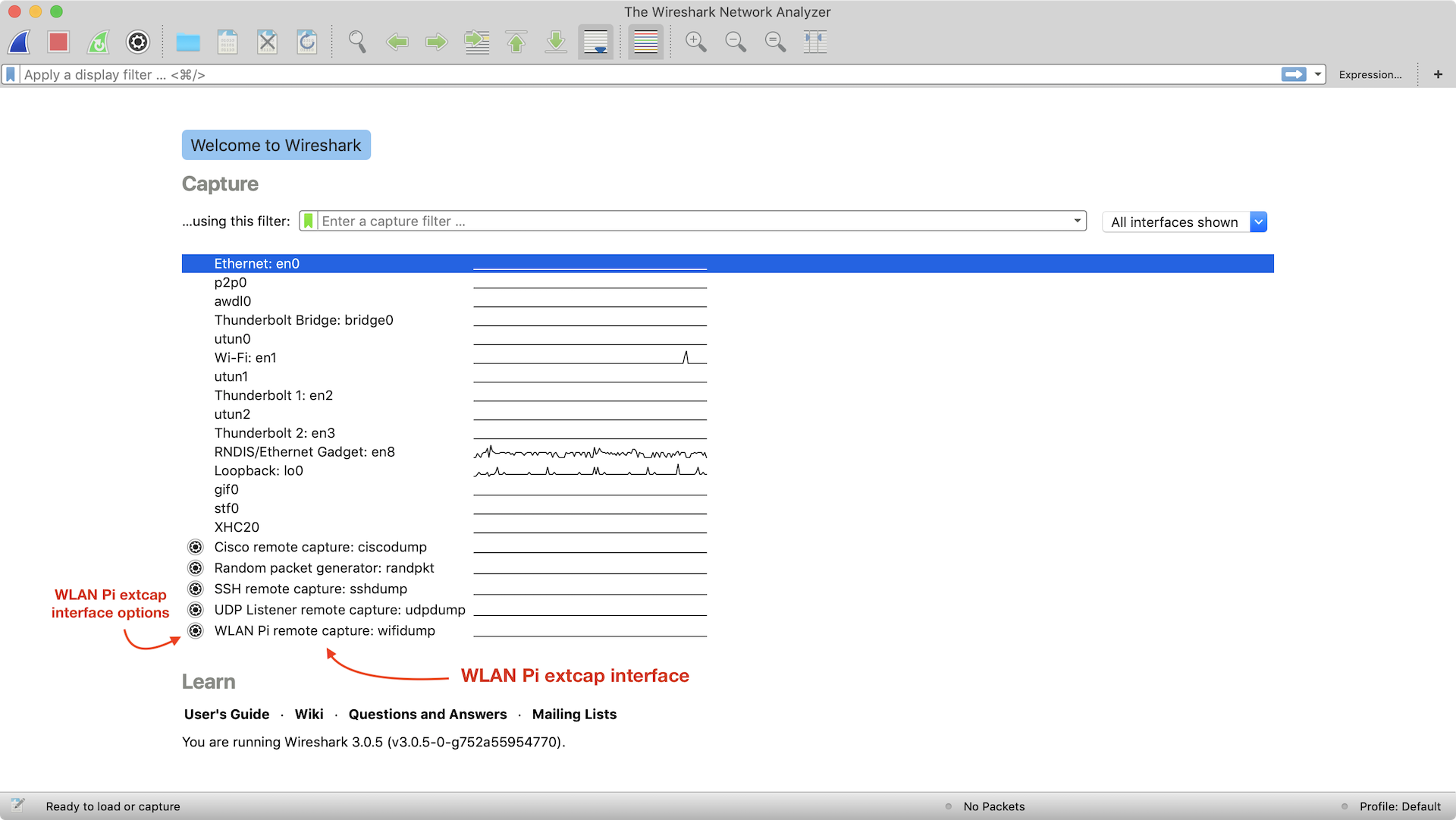
Task: Open display filter history dropdown
Action: (1318, 74)
